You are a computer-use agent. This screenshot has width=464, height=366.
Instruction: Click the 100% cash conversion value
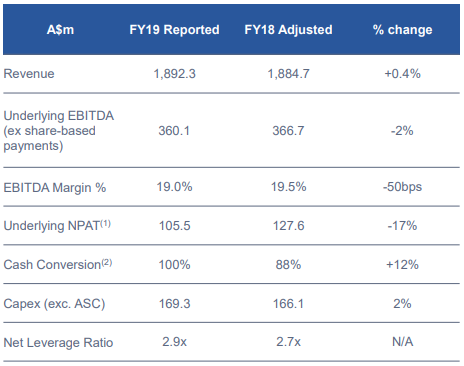tap(174, 265)
